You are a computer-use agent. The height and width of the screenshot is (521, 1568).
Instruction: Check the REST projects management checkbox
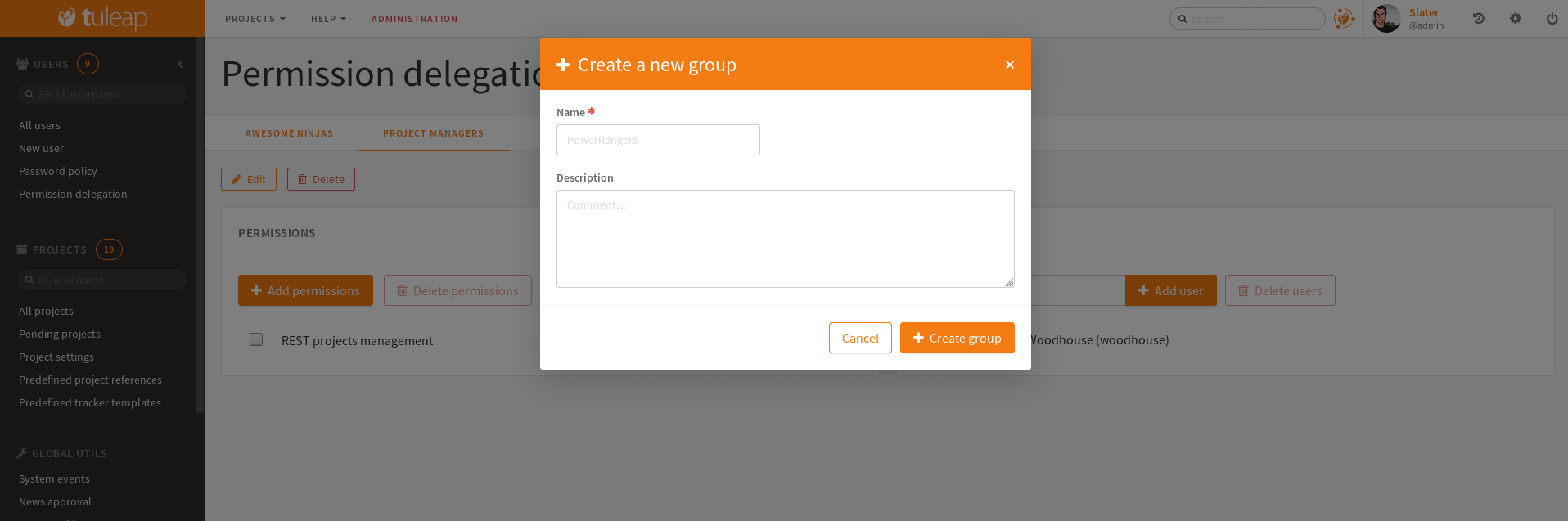[x=256, y=339]
